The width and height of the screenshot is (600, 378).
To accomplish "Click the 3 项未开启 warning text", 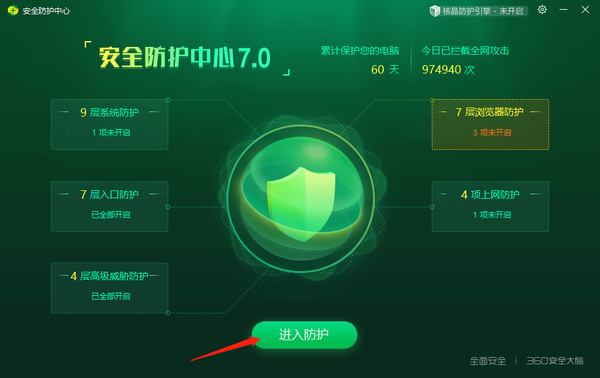I will (x=492, y=133).
